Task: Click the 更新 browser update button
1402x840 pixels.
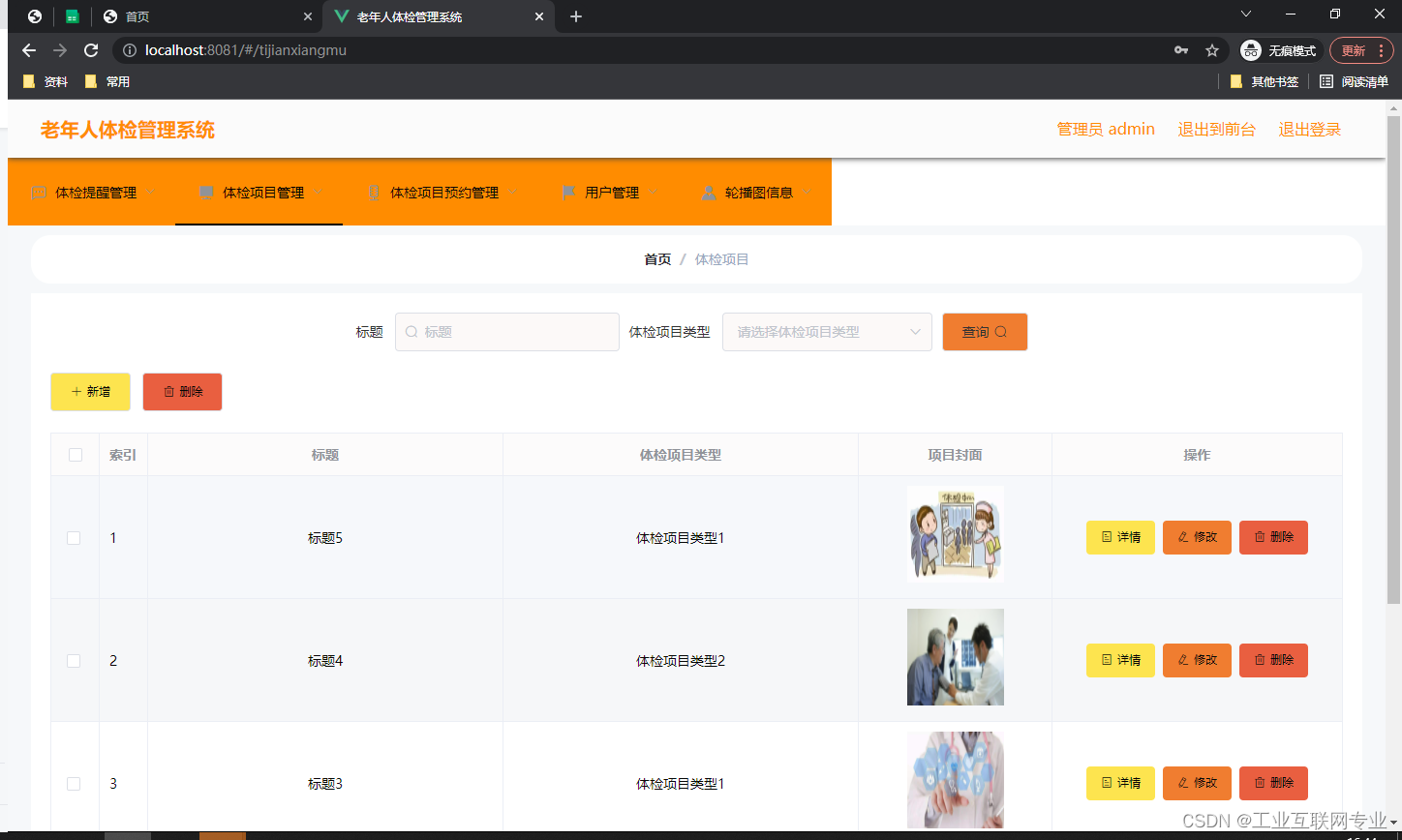Action: point(1361,50)
